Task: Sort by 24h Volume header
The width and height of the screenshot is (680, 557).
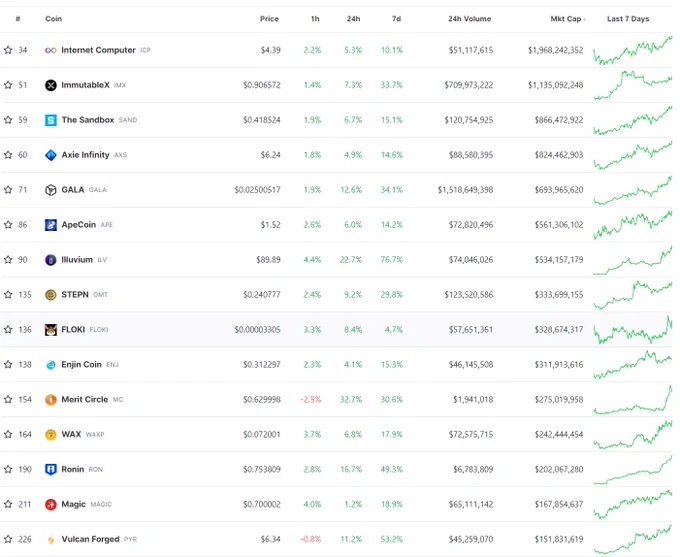Action: click(470, 19)
